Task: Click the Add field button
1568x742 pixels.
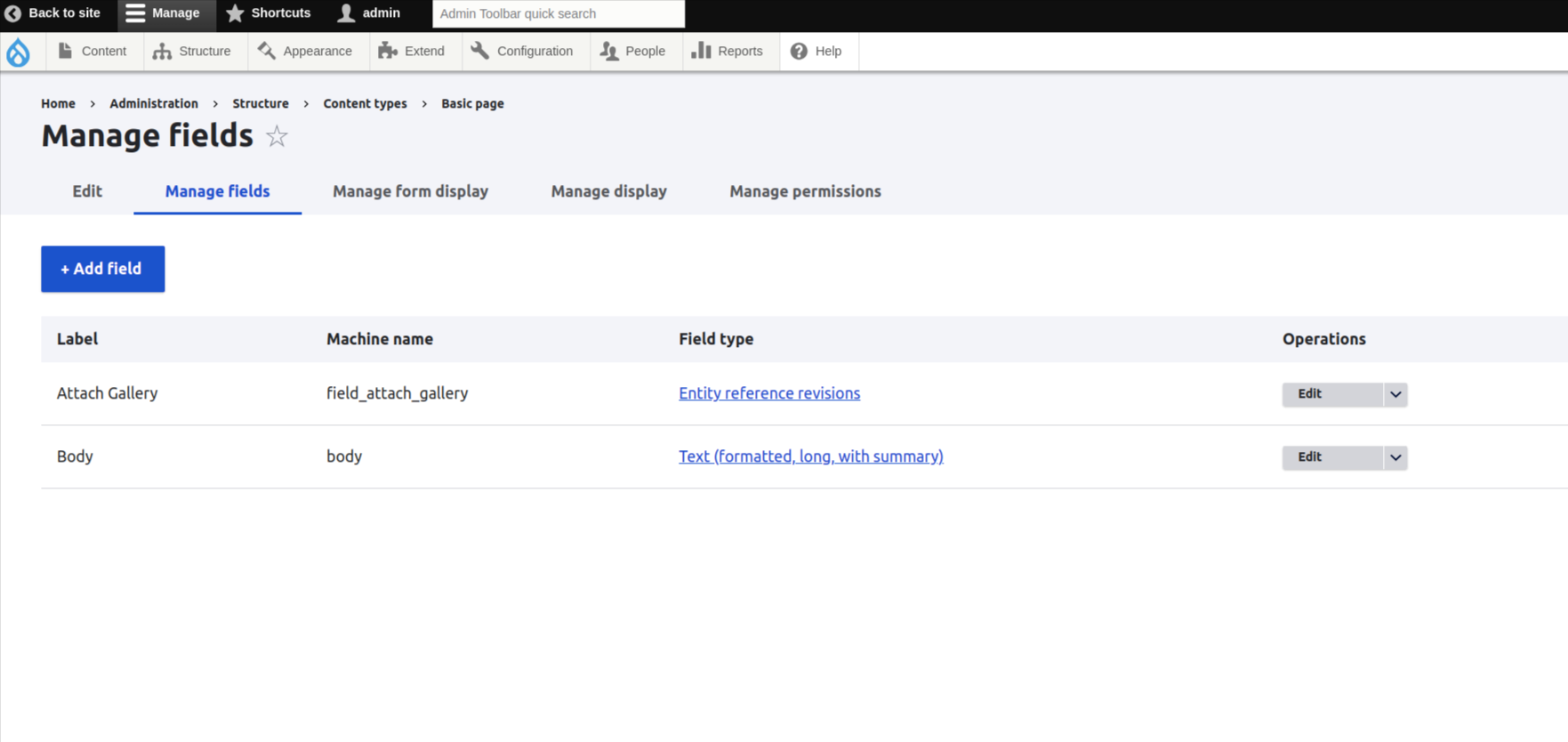Action: 103,269
